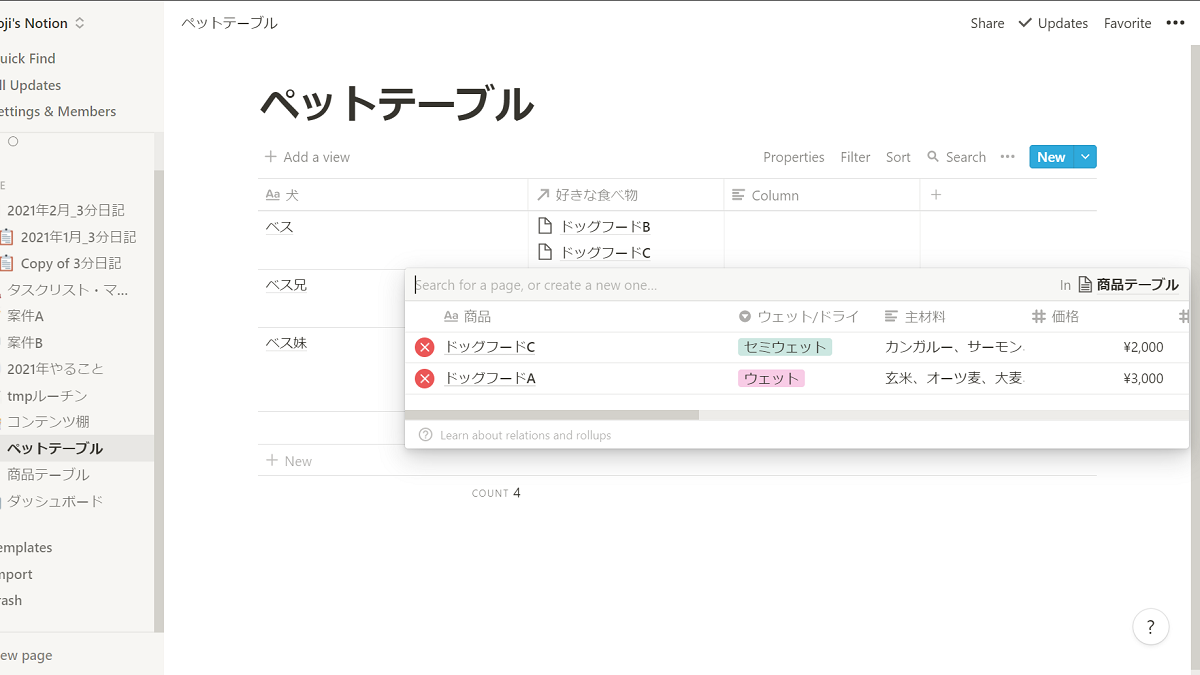Viewport: 1200px width, 675px height.
Task: Open the help question mark button
Action: click(1150, 627)
